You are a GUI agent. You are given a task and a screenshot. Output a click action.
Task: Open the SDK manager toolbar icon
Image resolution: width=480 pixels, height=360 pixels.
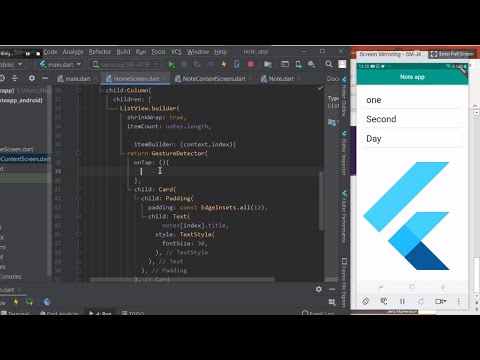pos(312,64)
